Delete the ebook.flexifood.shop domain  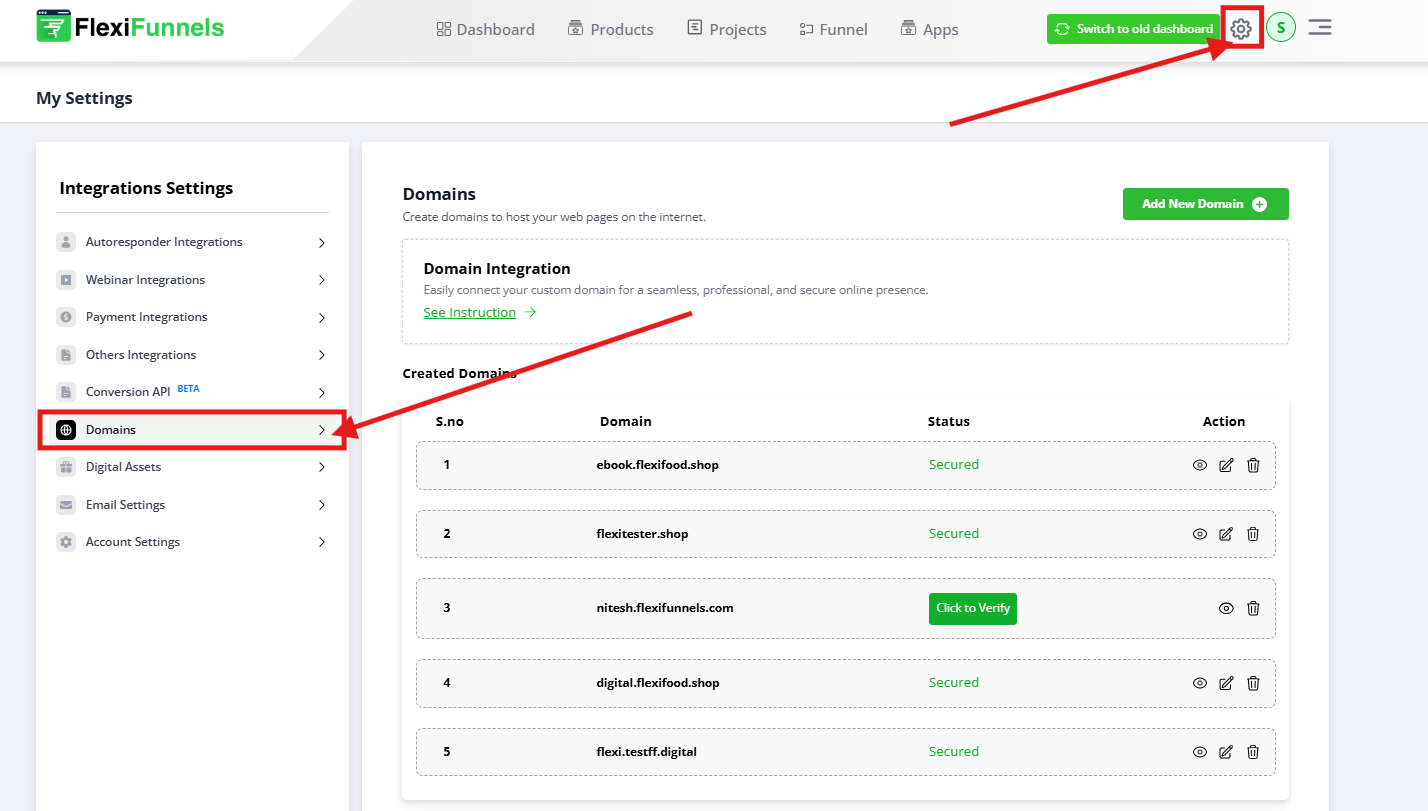click(x=1253, y=465)
